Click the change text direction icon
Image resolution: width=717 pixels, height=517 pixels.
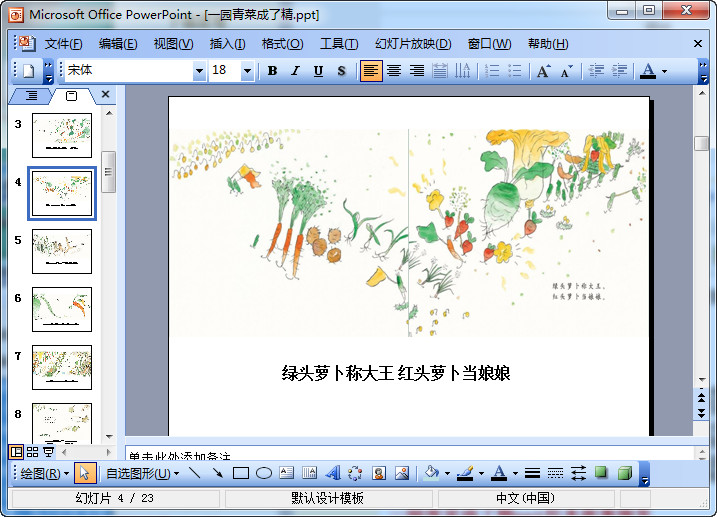(462, 71)
